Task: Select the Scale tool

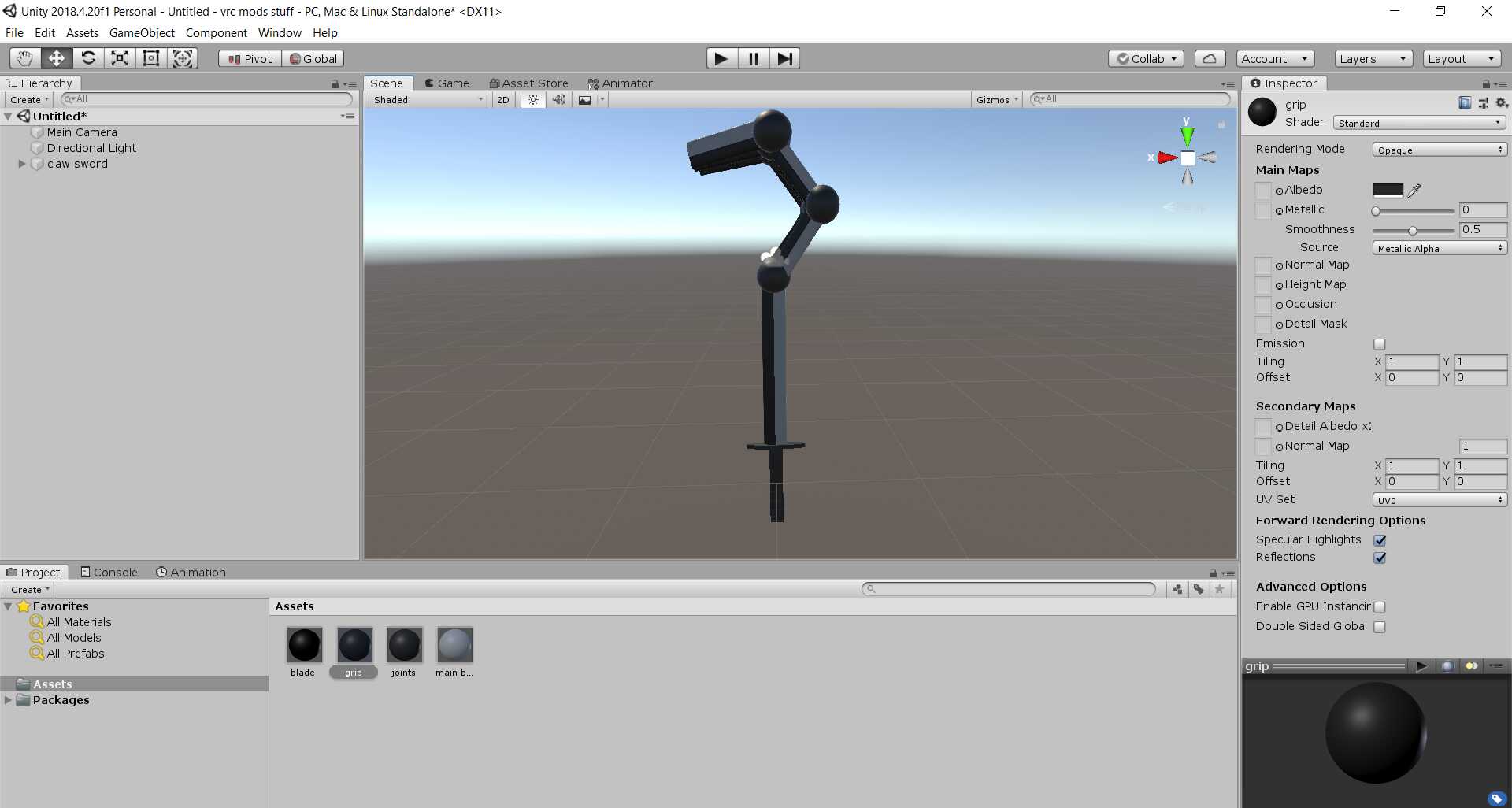Action: (120, 58)
